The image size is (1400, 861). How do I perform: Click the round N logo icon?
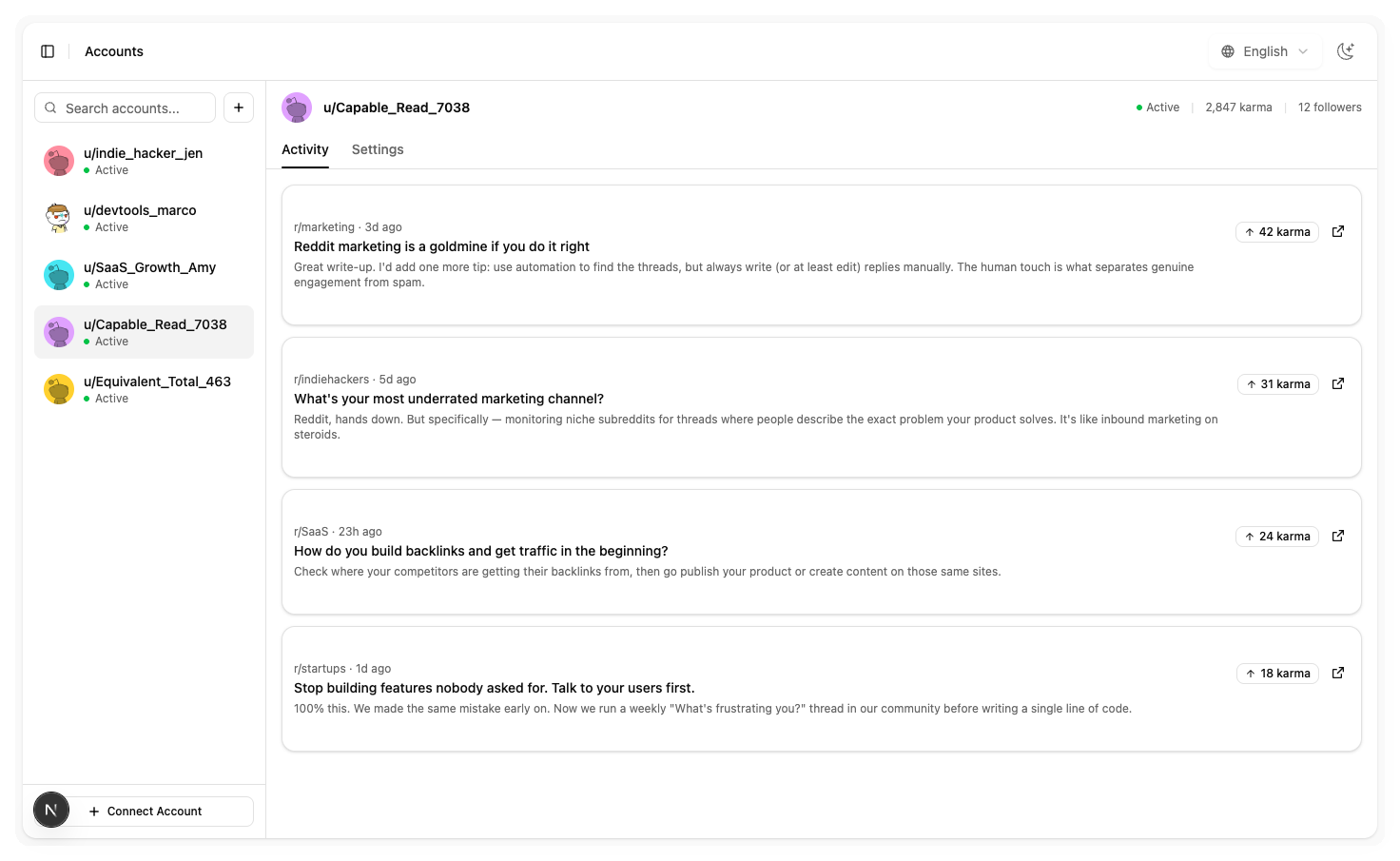coord(51,810)
